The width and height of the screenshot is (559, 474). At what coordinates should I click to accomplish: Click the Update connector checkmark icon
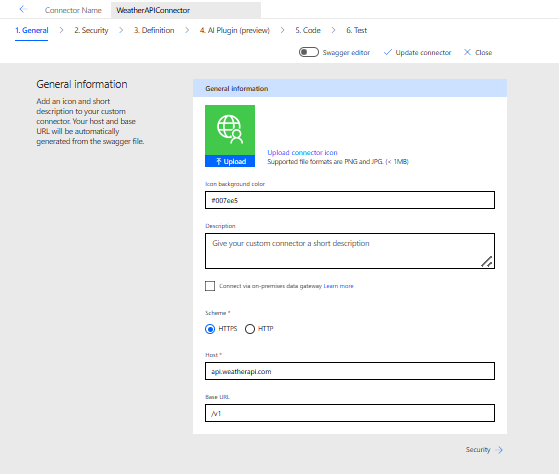click(x=388, y=52)
